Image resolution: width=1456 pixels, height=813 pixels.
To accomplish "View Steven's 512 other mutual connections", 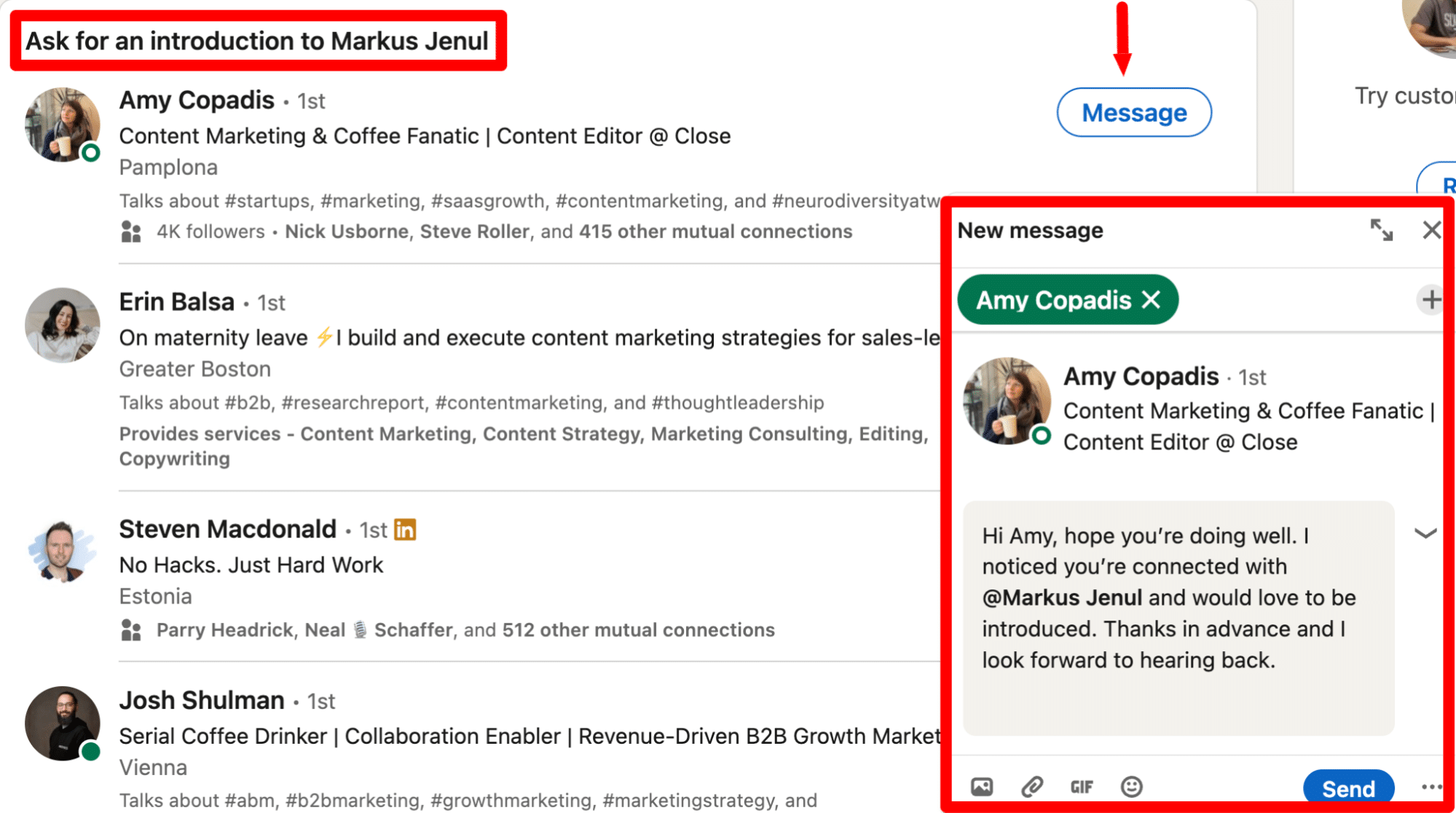I will point(638,630).
